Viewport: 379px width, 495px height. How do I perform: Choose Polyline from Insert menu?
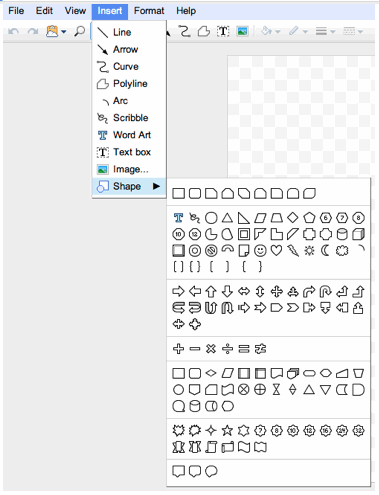[x=129, y=84]
